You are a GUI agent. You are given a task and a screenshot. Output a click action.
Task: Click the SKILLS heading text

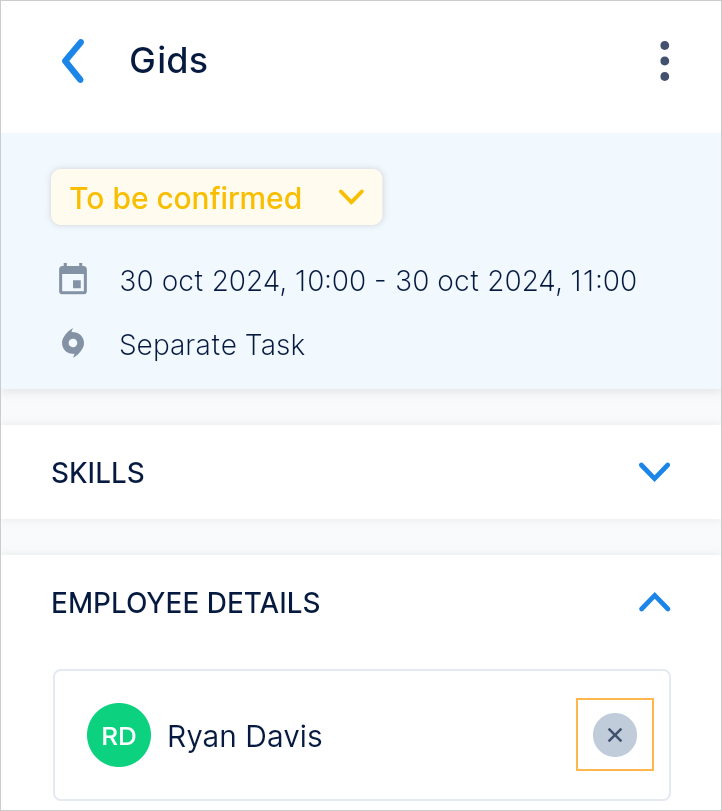point(98,473)
